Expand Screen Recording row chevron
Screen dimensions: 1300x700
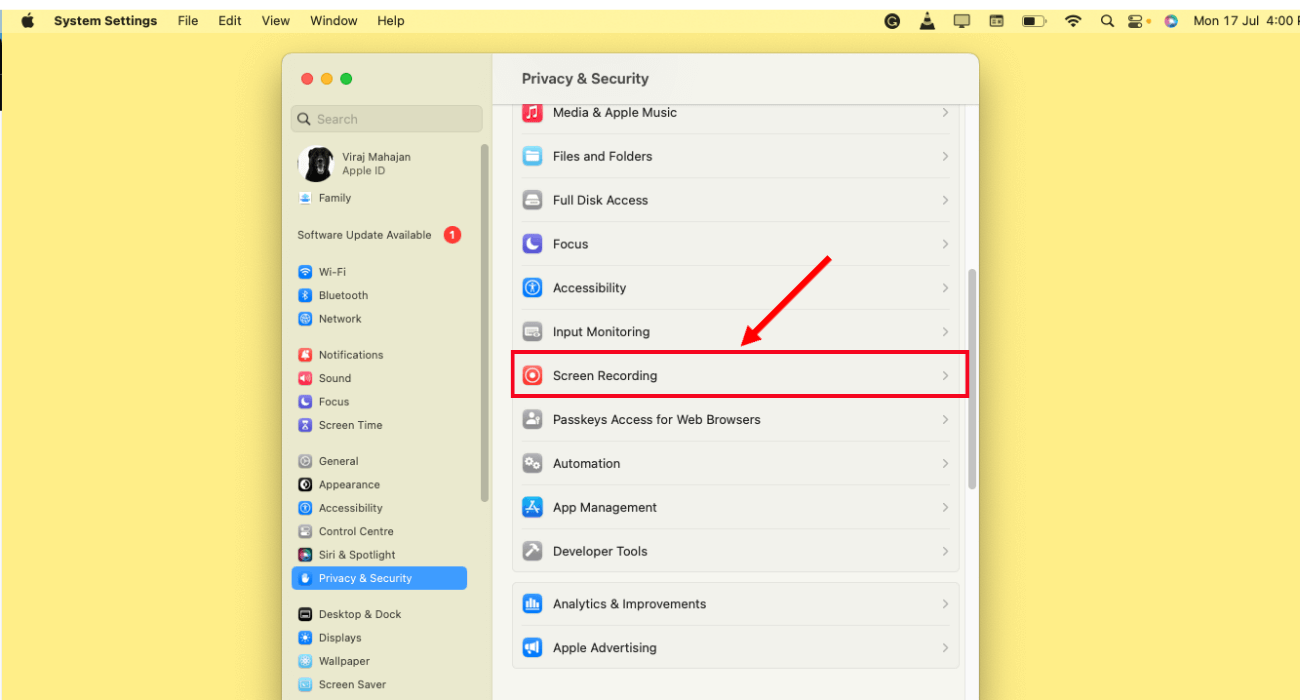pos(945,376)
